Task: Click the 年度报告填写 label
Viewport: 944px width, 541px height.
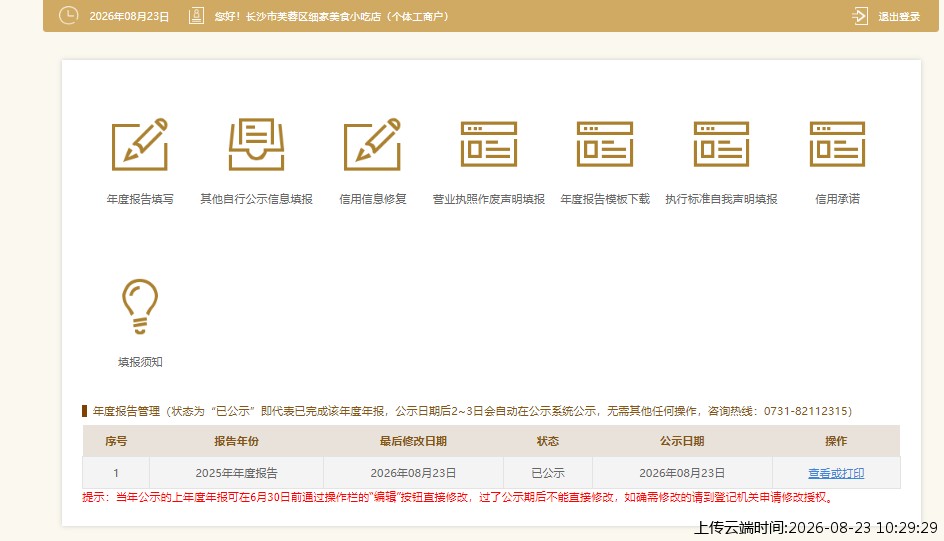Action: pyautogui.click(x=140, y=199)
